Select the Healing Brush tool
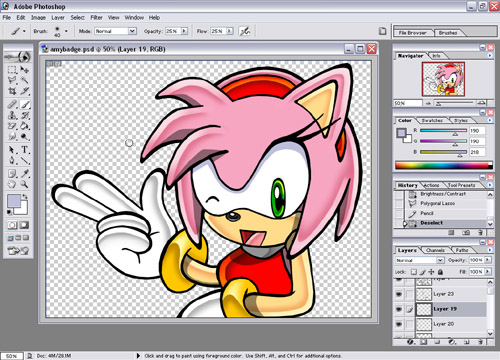 tap(12, 104)
